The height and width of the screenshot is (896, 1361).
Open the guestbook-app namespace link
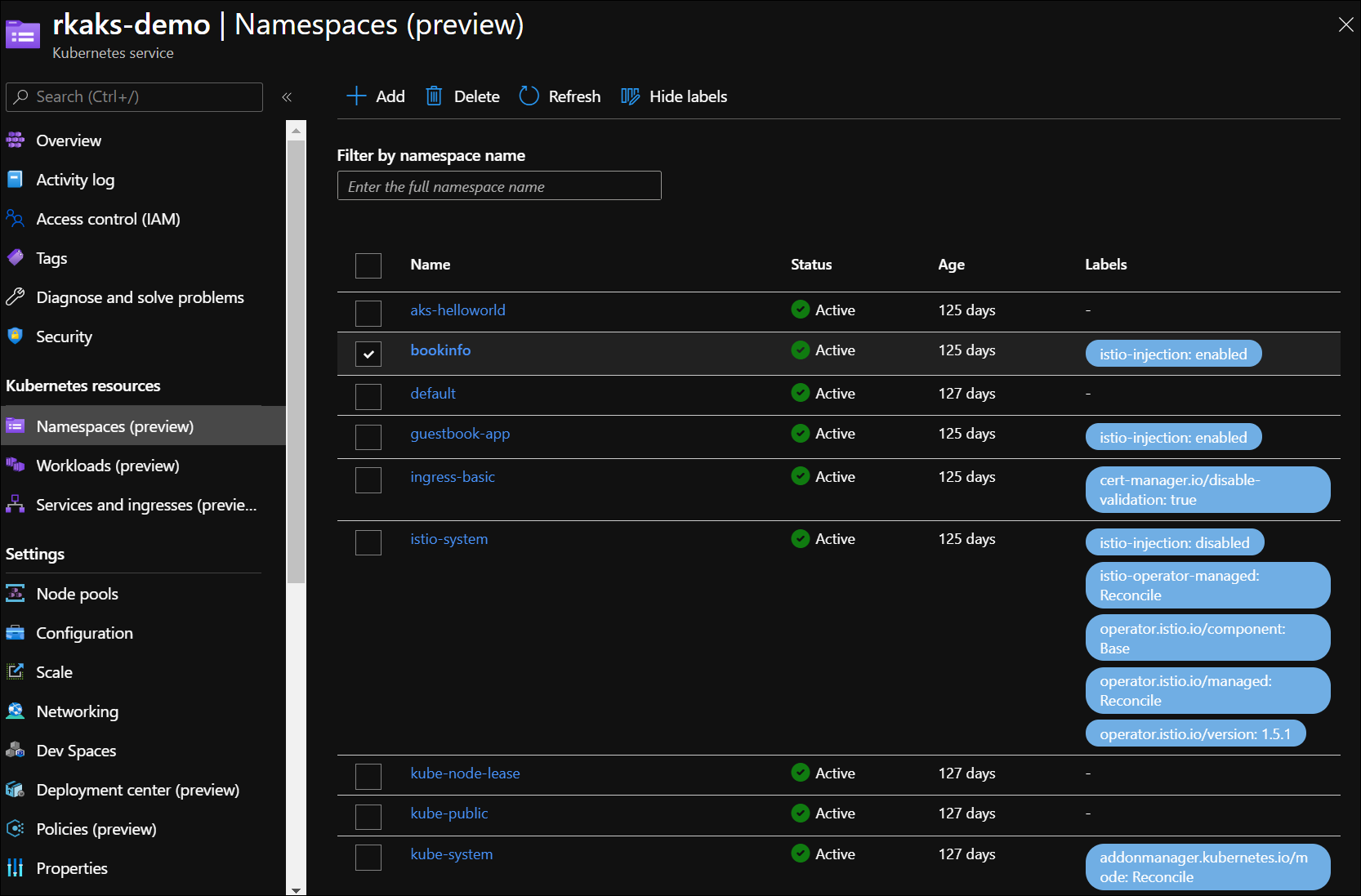pyautogui.click(x=459, y=434)
